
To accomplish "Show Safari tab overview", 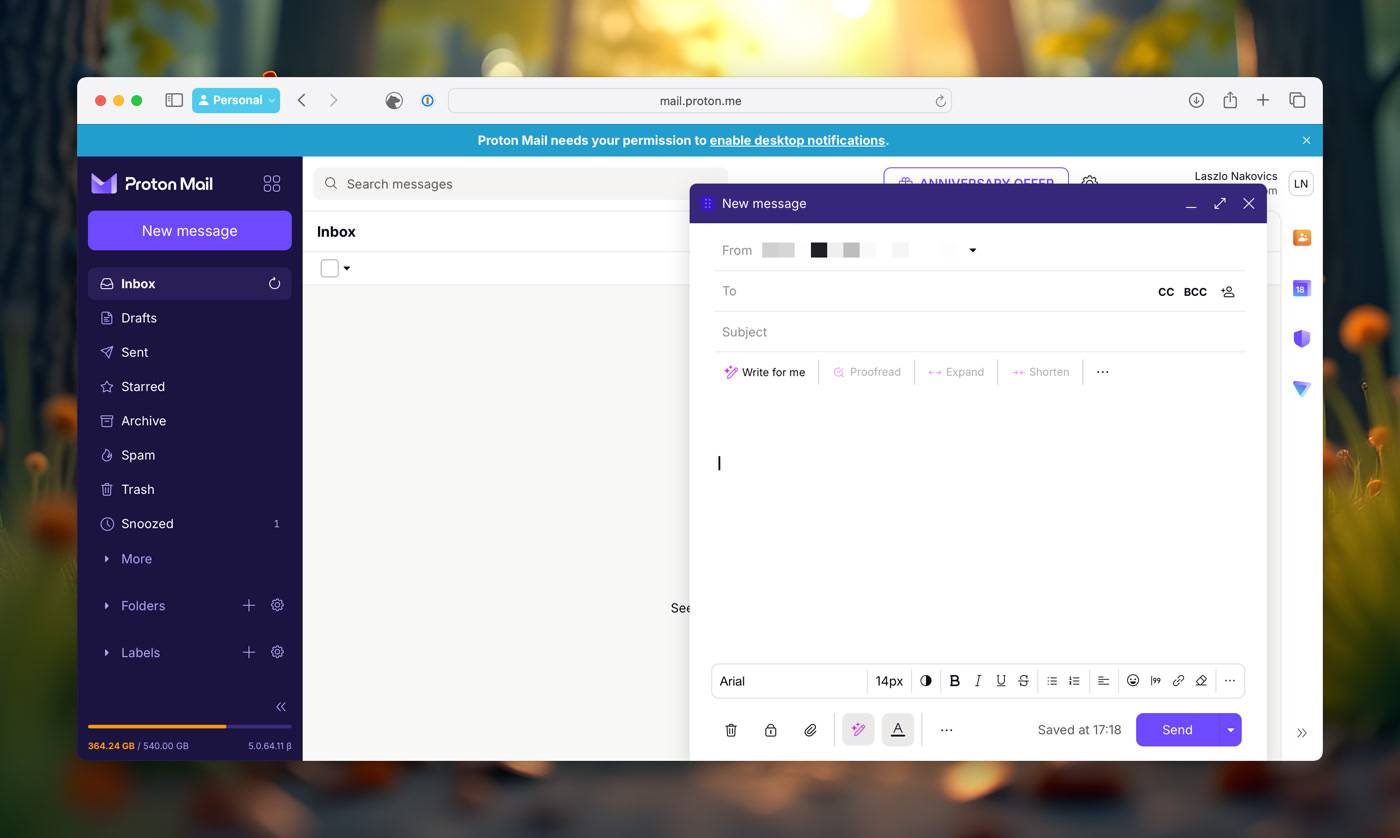I will (1297, 100).
